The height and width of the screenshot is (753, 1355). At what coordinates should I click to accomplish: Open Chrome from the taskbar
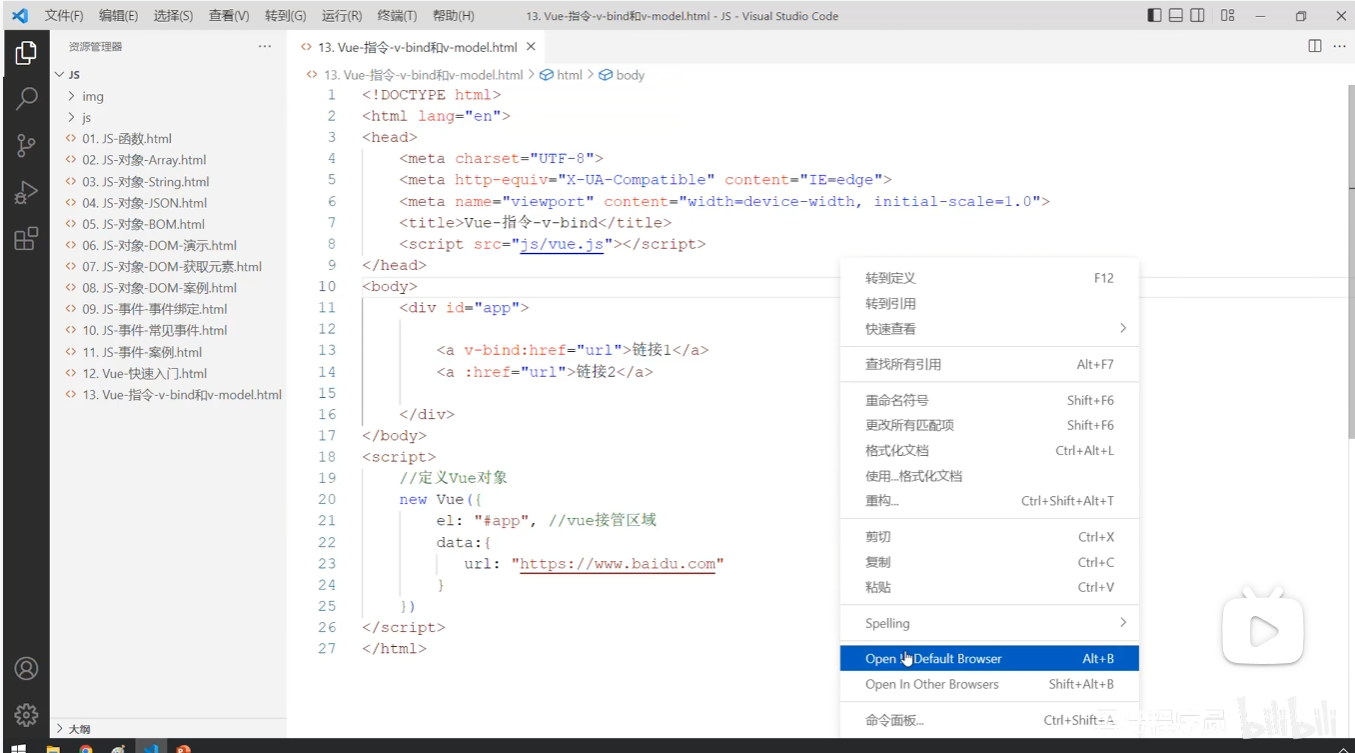click(x=86, y=748)
